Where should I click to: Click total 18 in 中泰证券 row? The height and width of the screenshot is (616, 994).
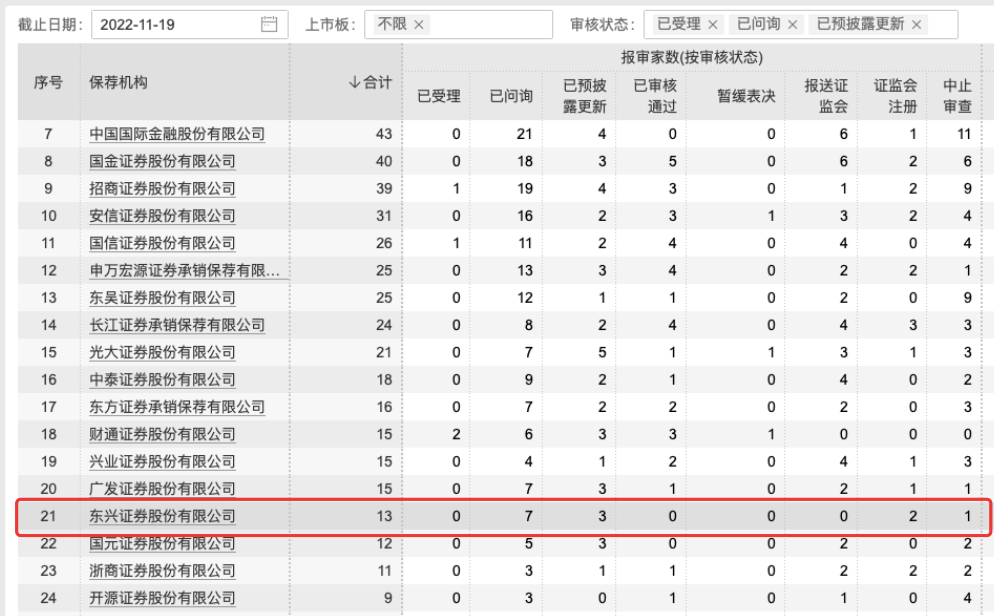384,379
